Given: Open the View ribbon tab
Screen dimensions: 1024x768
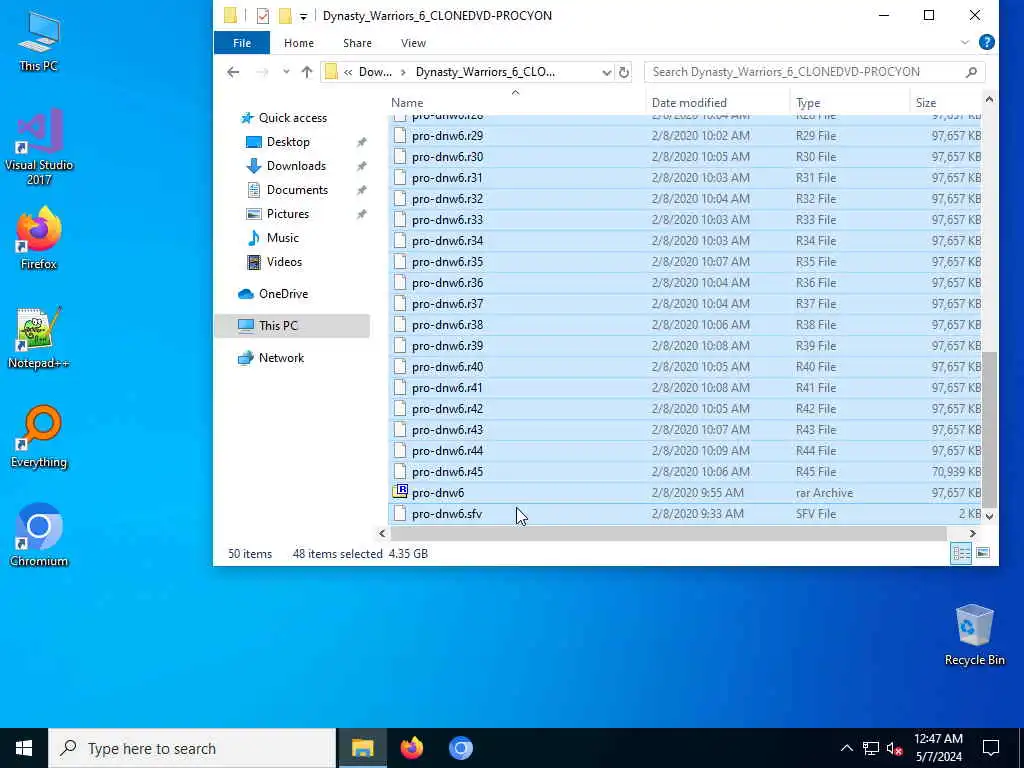Looking at the screenshot, I should point(413,42).
